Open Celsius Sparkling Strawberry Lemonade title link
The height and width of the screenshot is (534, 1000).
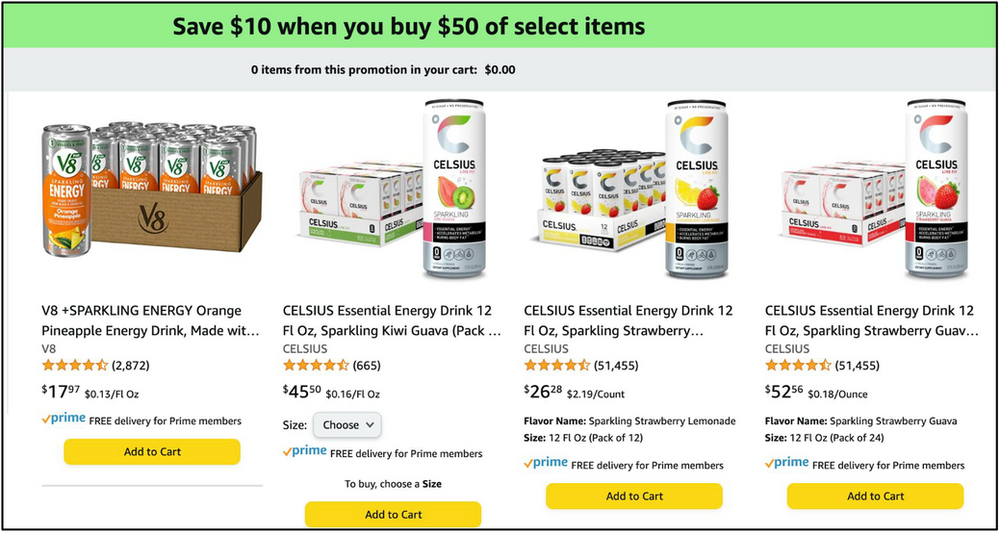[x=628, y=321]
